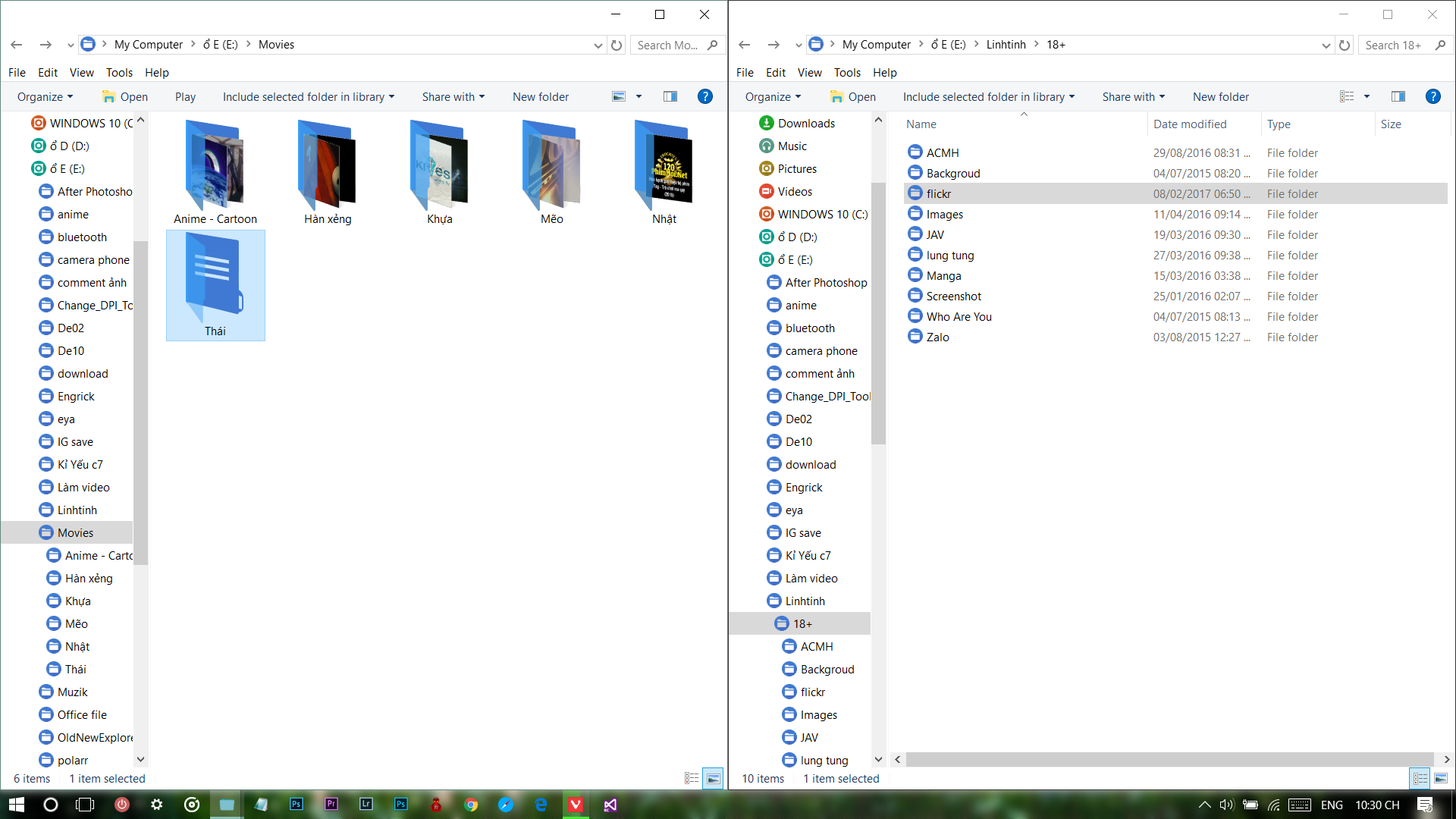Open View menu in right window
1456x819 pixels.
tap(809, 72)
